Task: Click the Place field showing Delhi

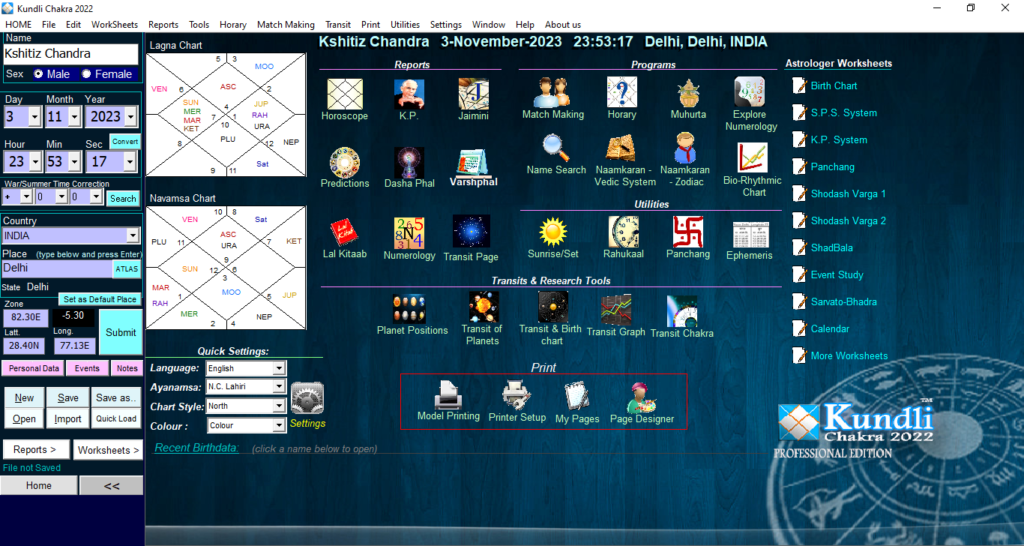Action: coord(57,268)
